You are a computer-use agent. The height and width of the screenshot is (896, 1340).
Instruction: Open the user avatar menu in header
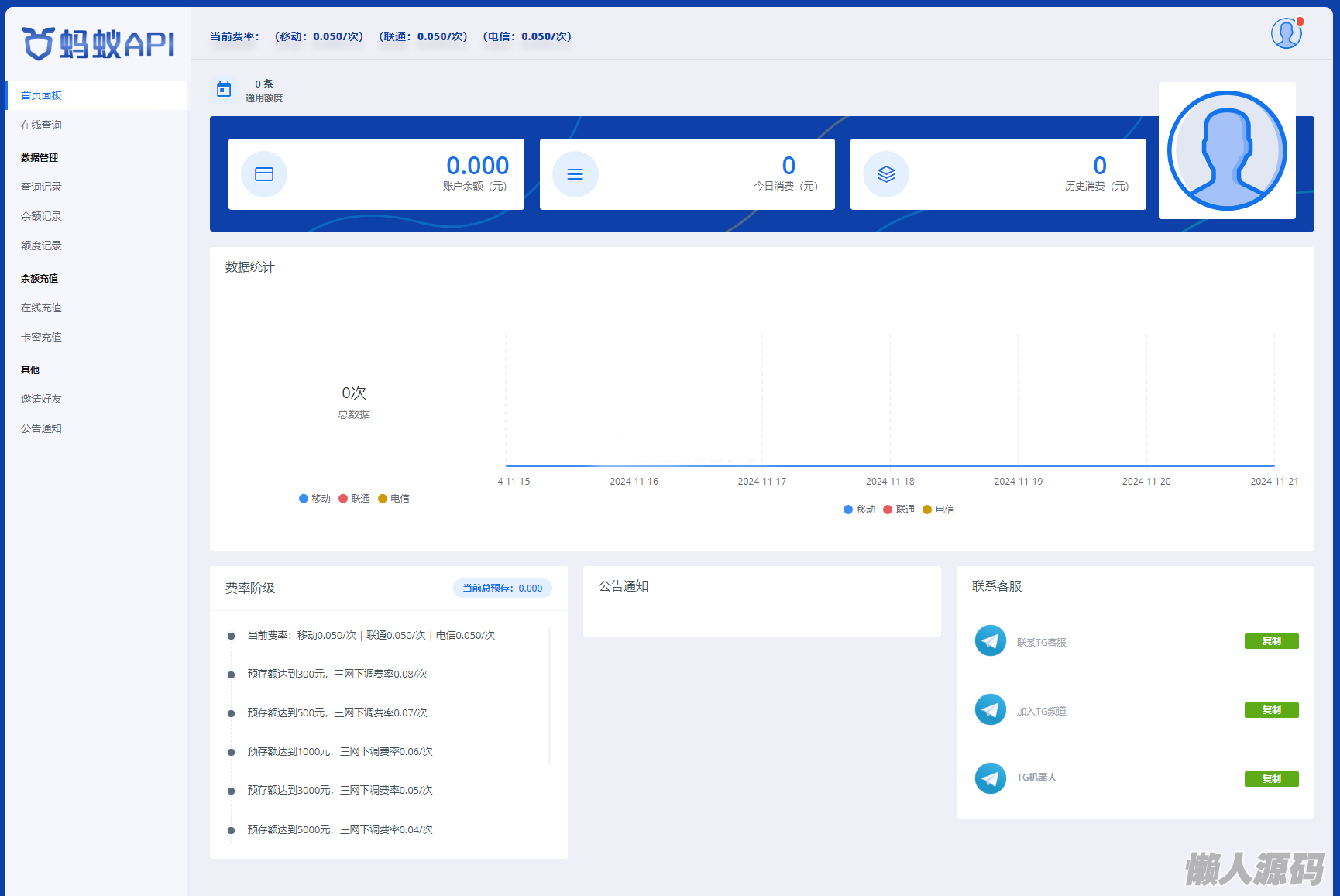pyautogui.click(x=1286, y=33)
